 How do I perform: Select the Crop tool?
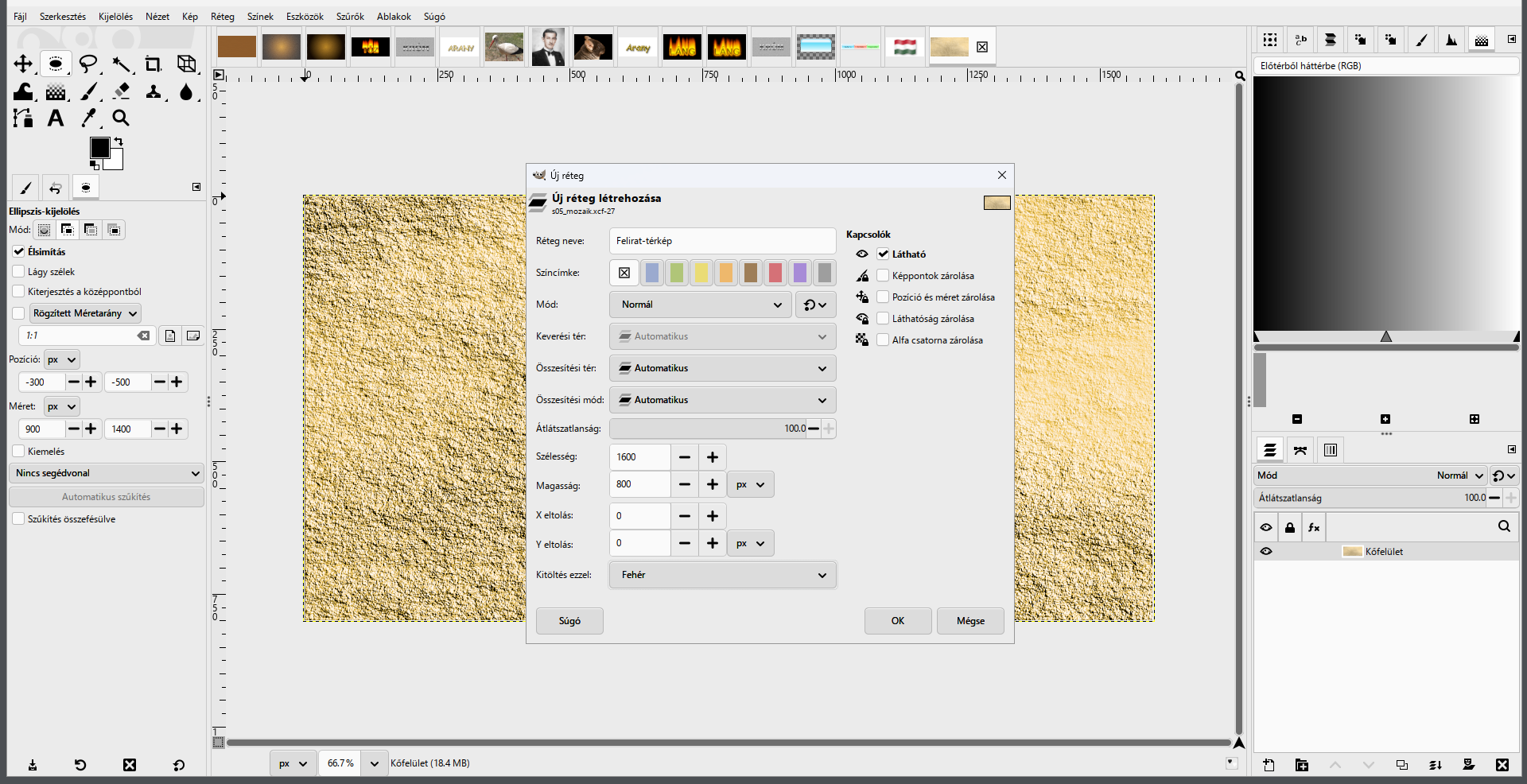[x=153, y=64]
